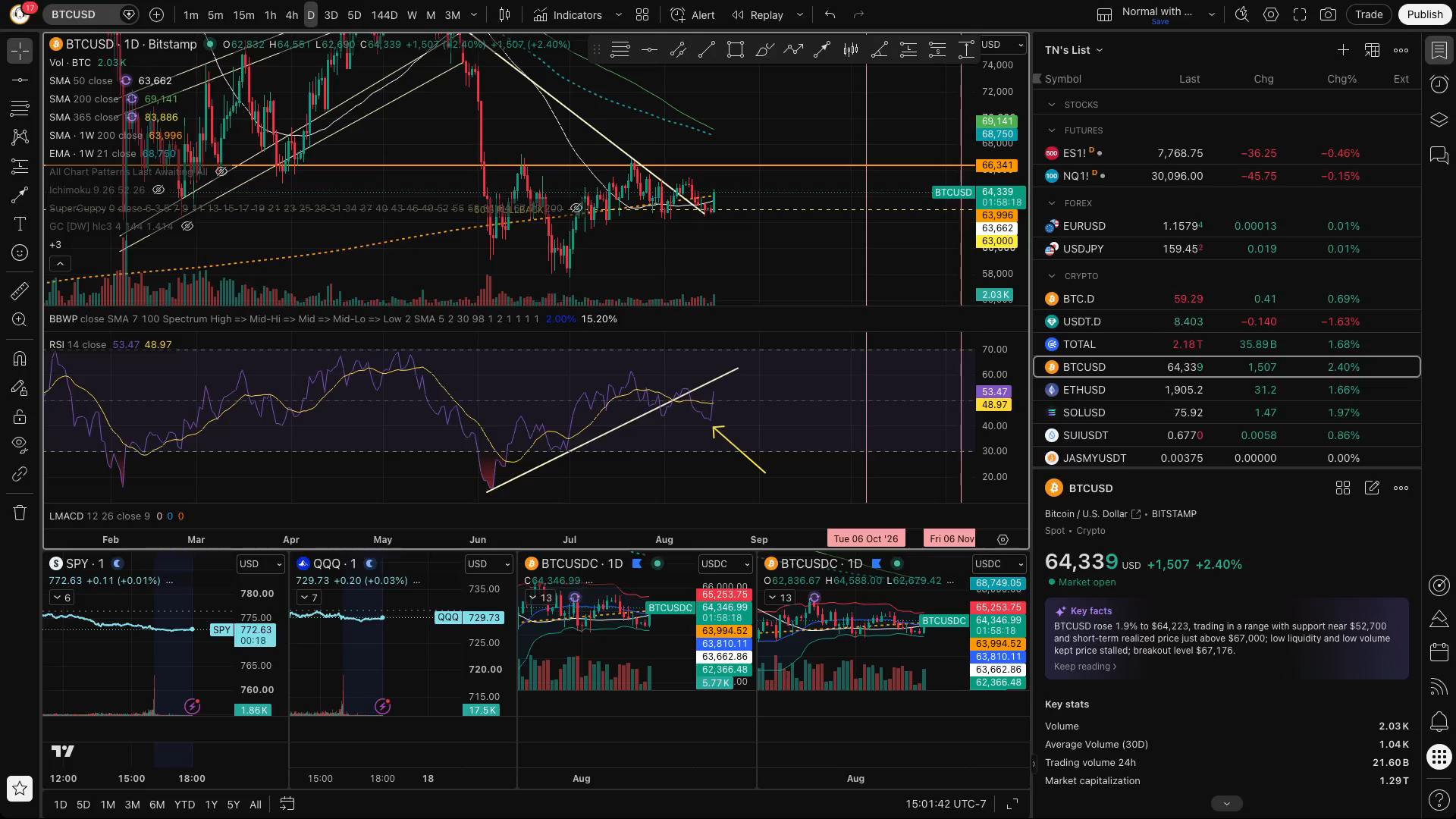This screenshot has height=819, width=1456.
Task: Switch to the 4h timeframe
Action: [291, 14]
